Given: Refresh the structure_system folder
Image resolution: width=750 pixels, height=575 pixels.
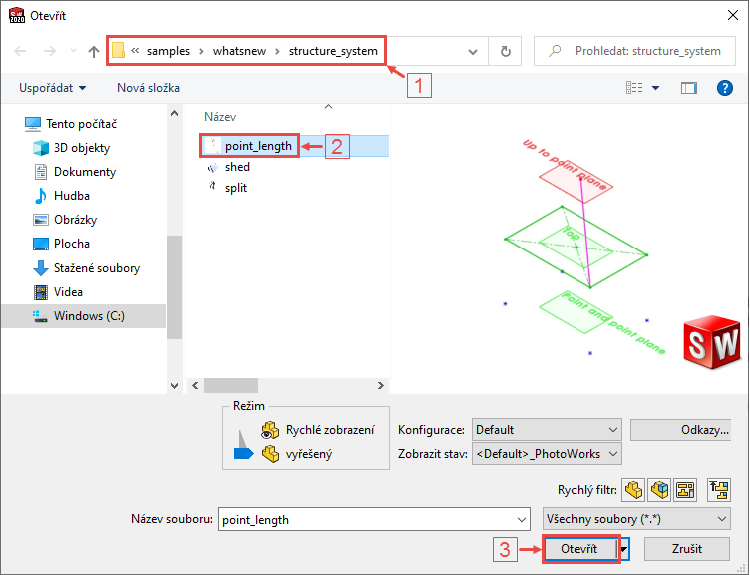Looking at the screenshot, I should (x=506, y=51).
